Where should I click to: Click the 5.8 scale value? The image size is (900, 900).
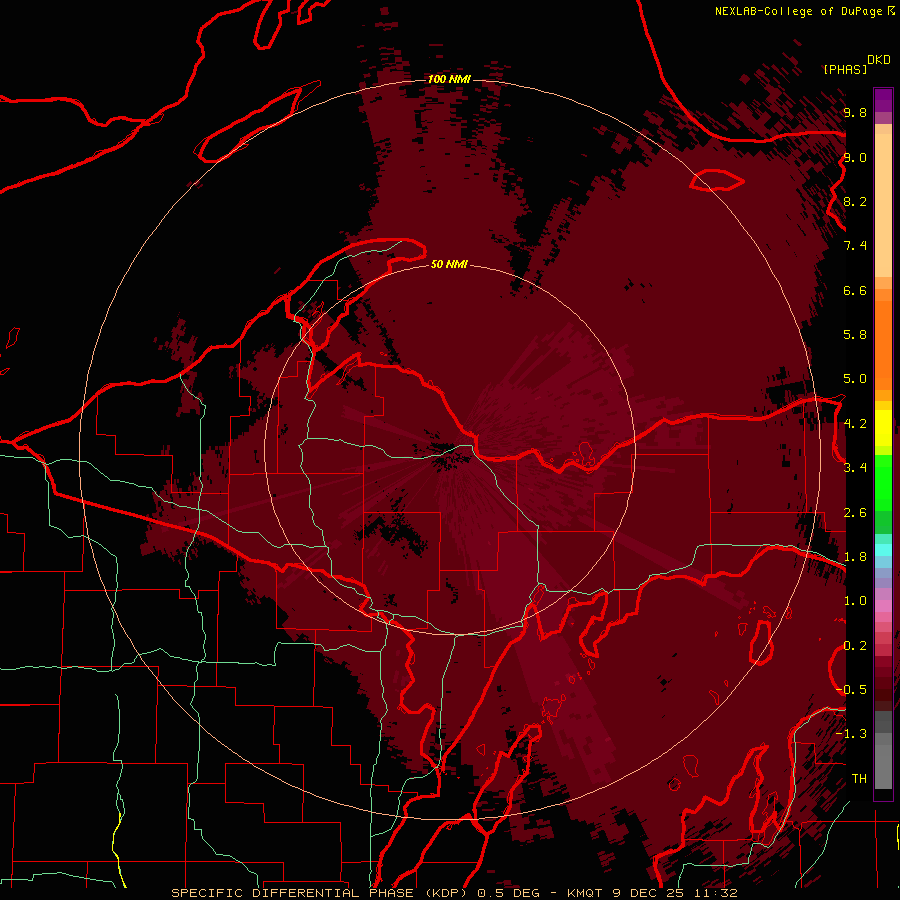coord(855,335)
